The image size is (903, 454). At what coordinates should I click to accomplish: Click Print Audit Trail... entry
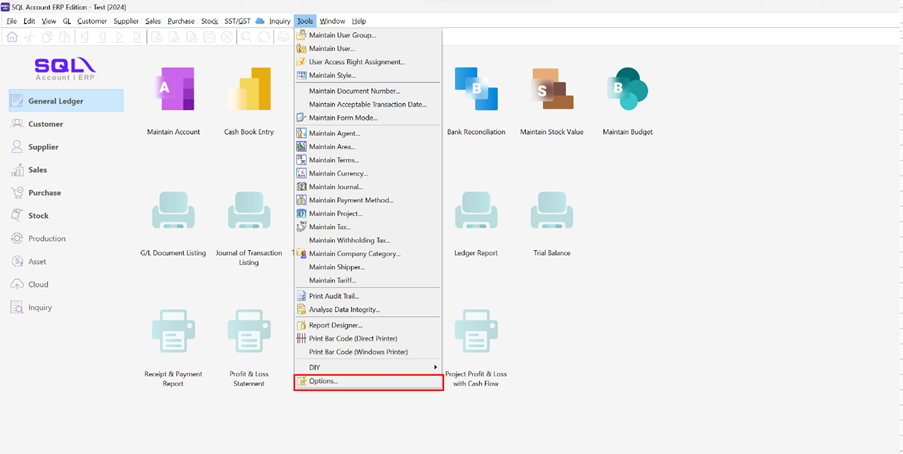coord(334,296)
